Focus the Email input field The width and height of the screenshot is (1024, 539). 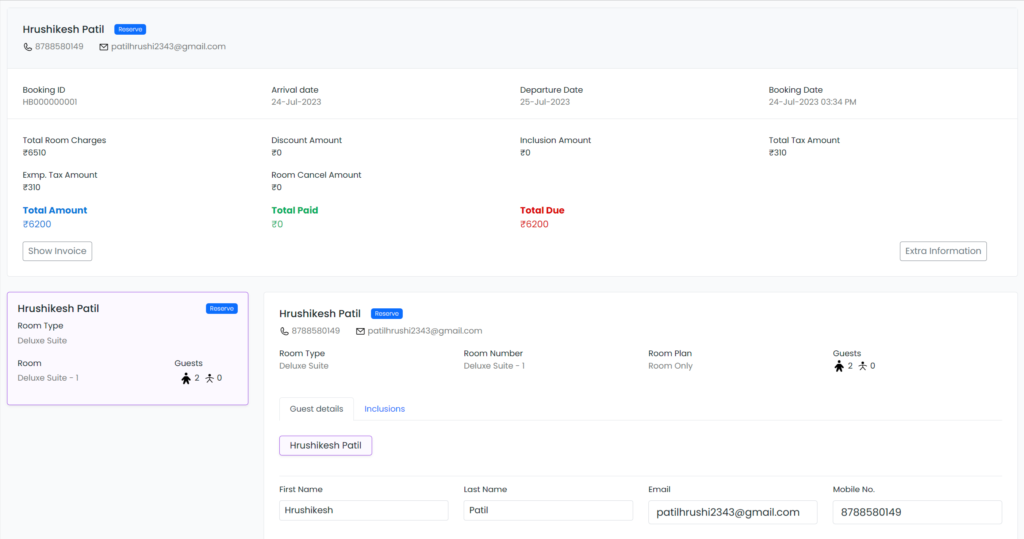(x=732, y=512)
